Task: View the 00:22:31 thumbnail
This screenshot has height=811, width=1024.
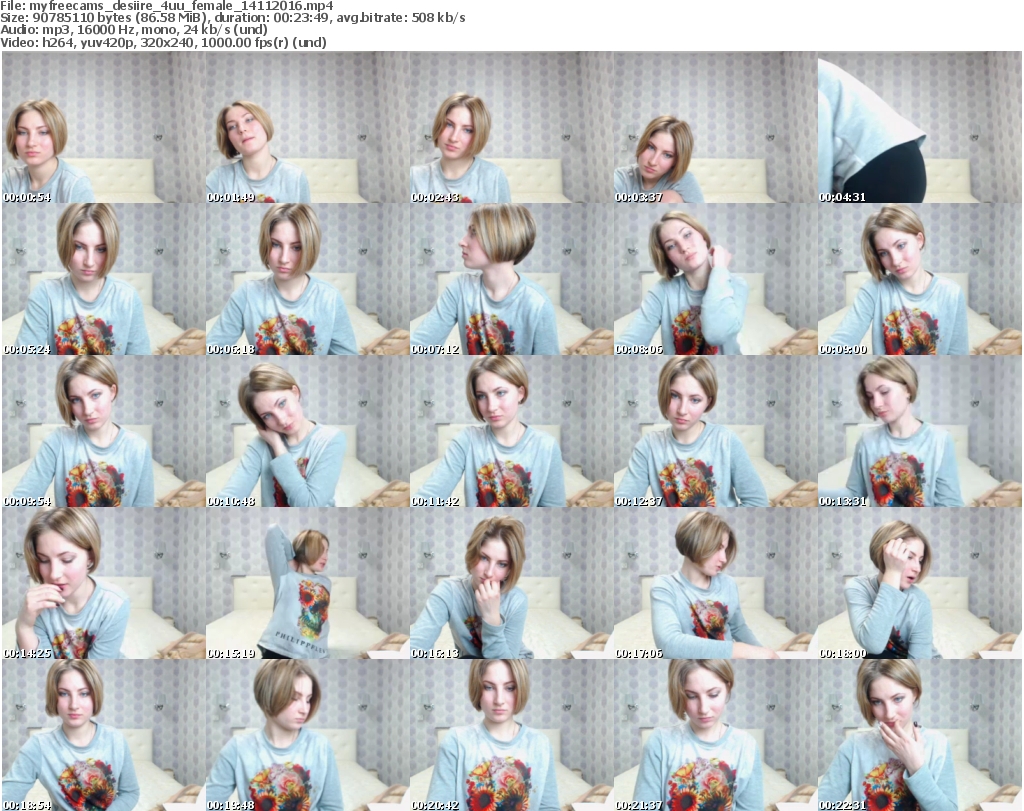Action: point(920,735)
